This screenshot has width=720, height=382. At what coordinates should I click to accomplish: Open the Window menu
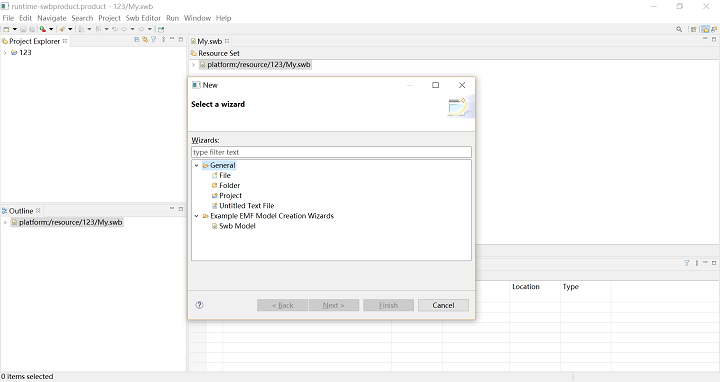[197, 18]
